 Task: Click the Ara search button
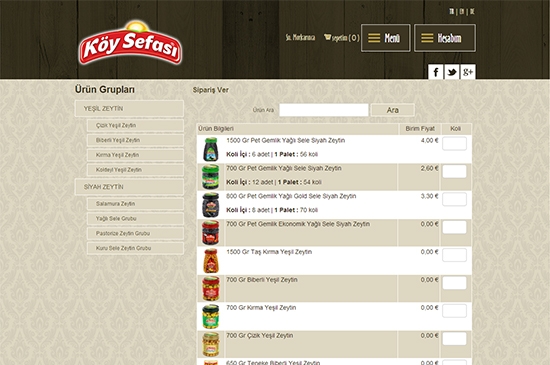point(393,110)
